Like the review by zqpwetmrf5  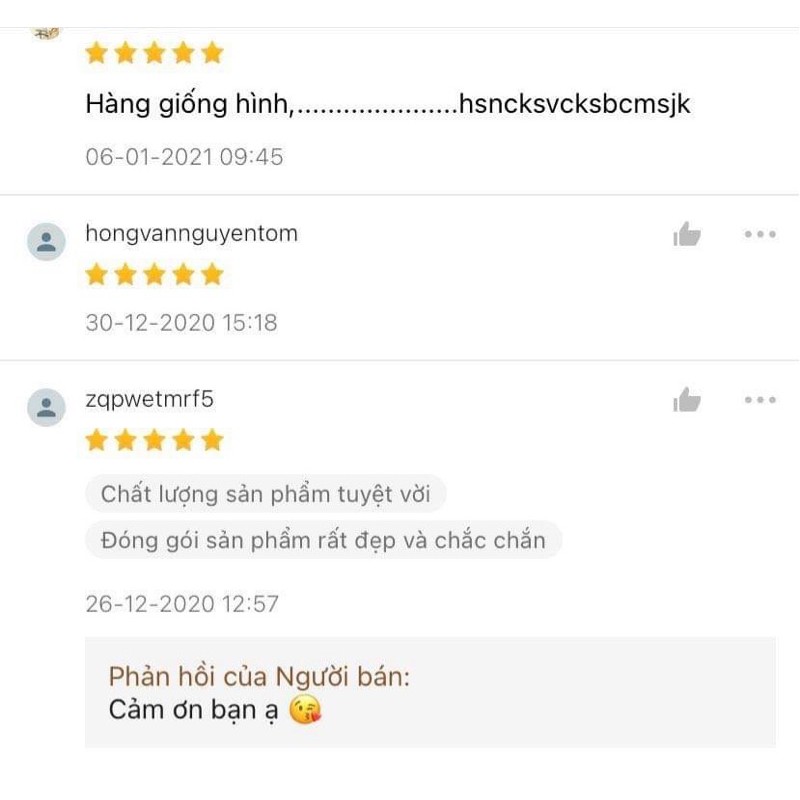[x=687, y=399]
